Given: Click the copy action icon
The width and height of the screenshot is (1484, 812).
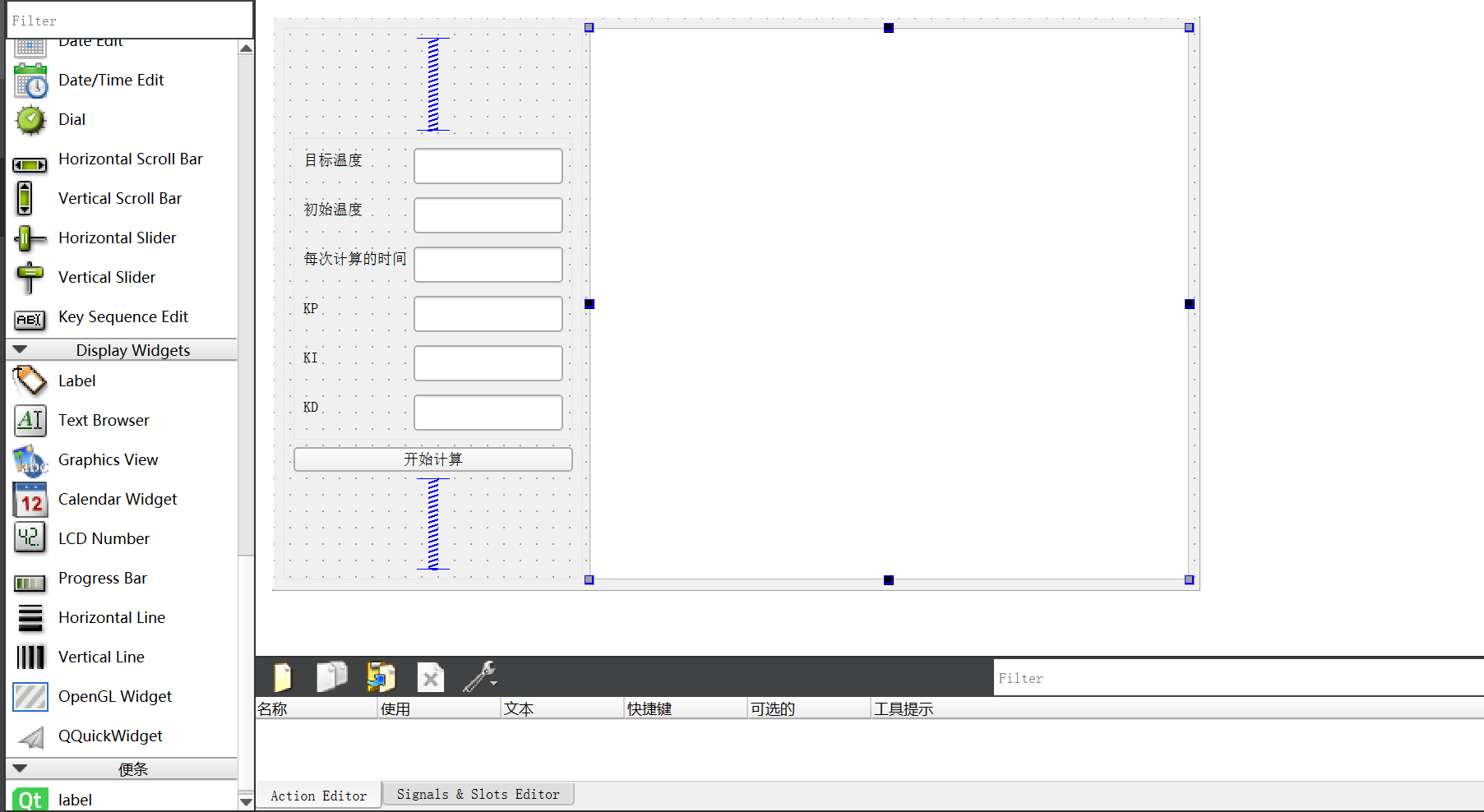Looking at the screenshot, I should point(331,676).
